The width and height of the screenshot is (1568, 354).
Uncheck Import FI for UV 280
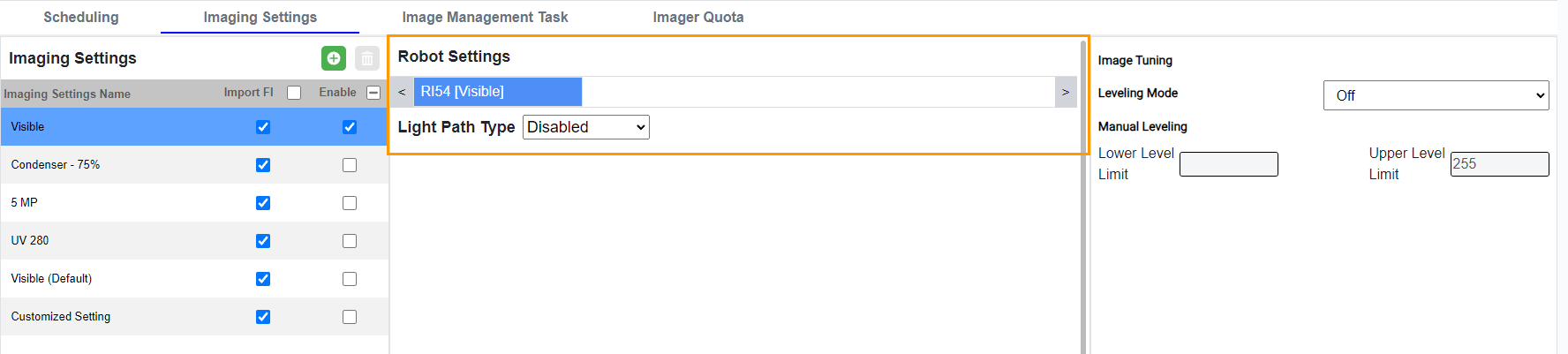tap(263, 241)
